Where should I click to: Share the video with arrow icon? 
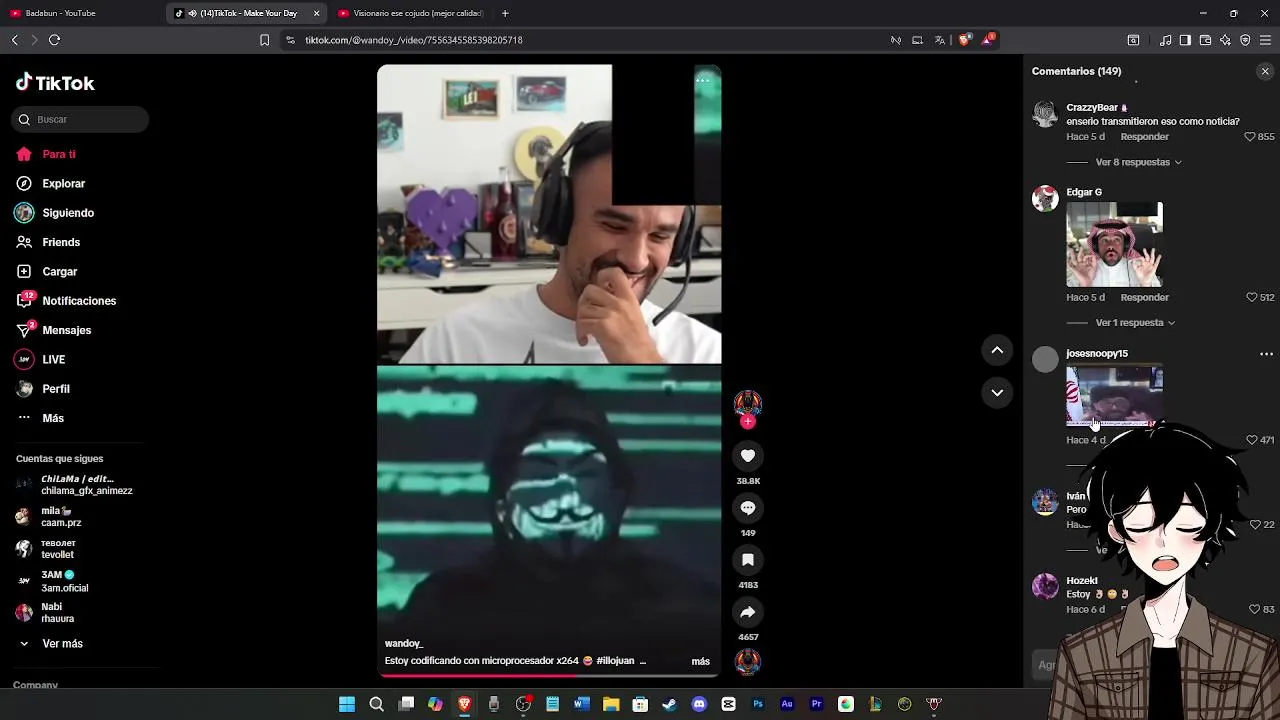click(748, 612)
